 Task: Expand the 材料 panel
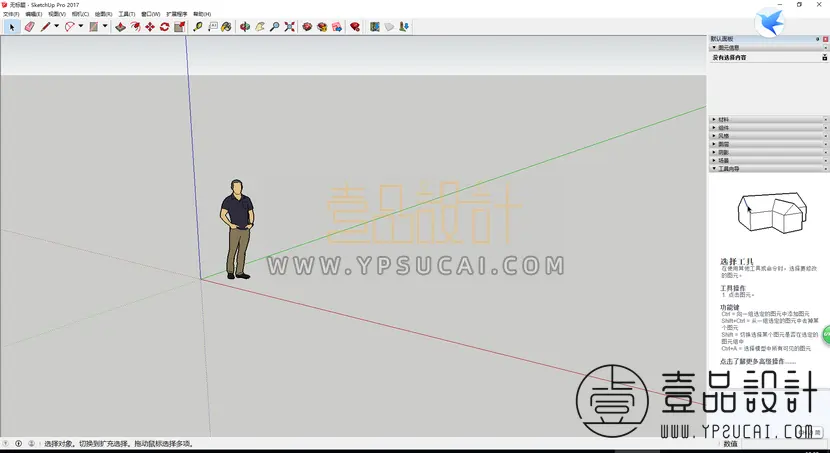pyautogui.click(x=768, y=120)
